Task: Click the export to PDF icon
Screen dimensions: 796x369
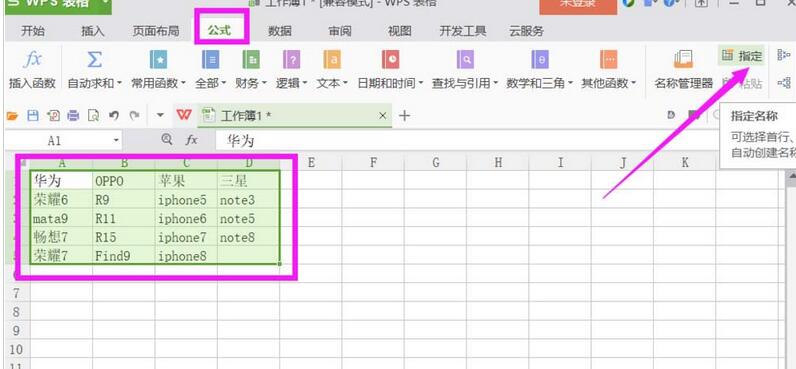Action: [53, 116]
